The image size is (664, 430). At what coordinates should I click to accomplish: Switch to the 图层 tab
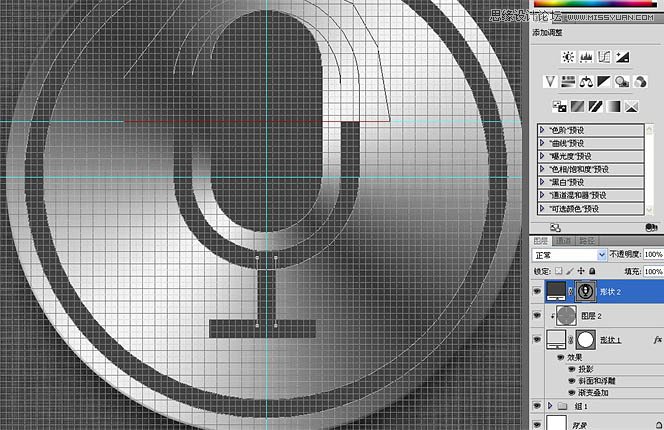click(x=541, y=241)
